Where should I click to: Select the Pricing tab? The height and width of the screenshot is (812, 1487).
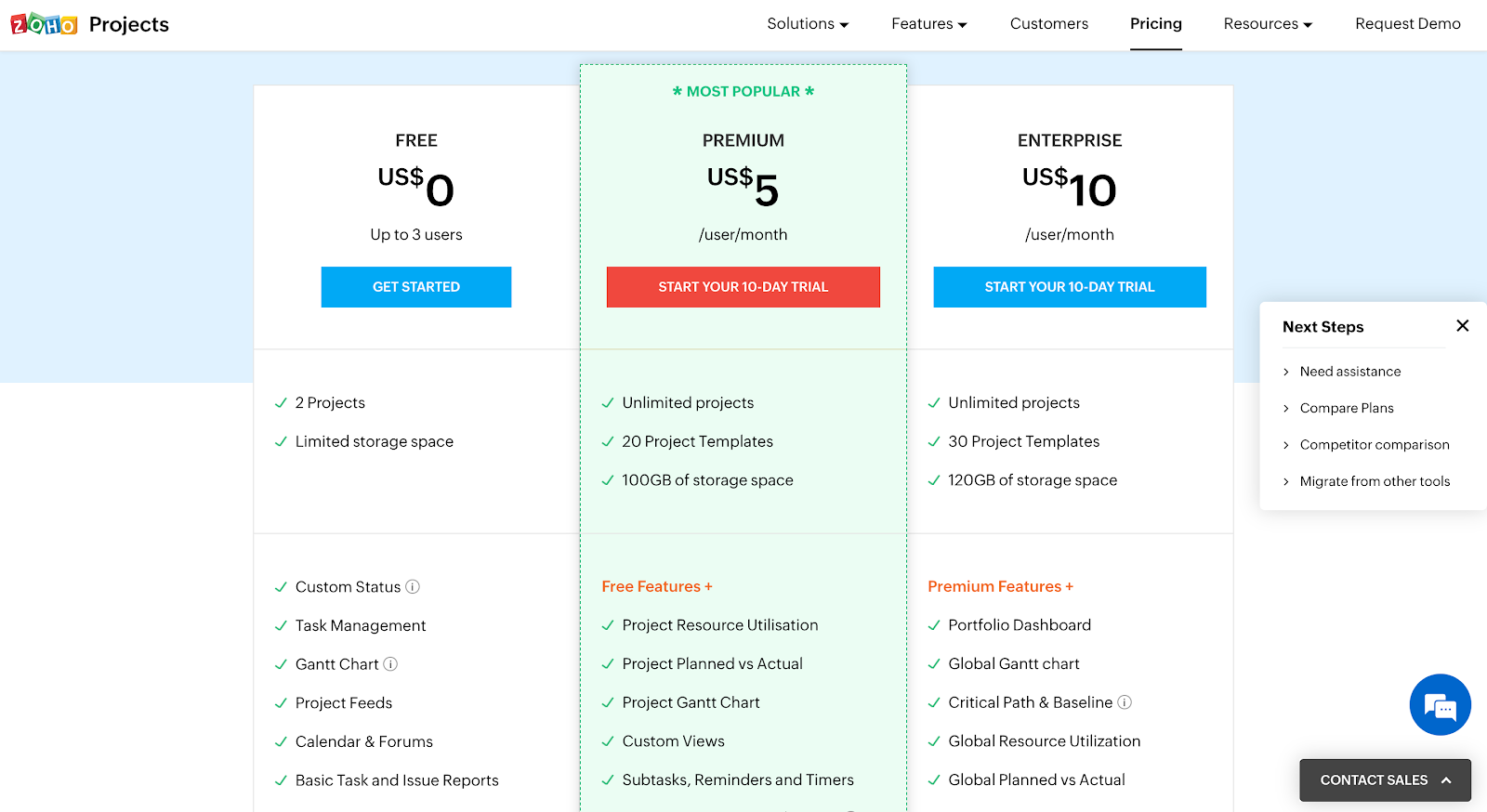1156,24
